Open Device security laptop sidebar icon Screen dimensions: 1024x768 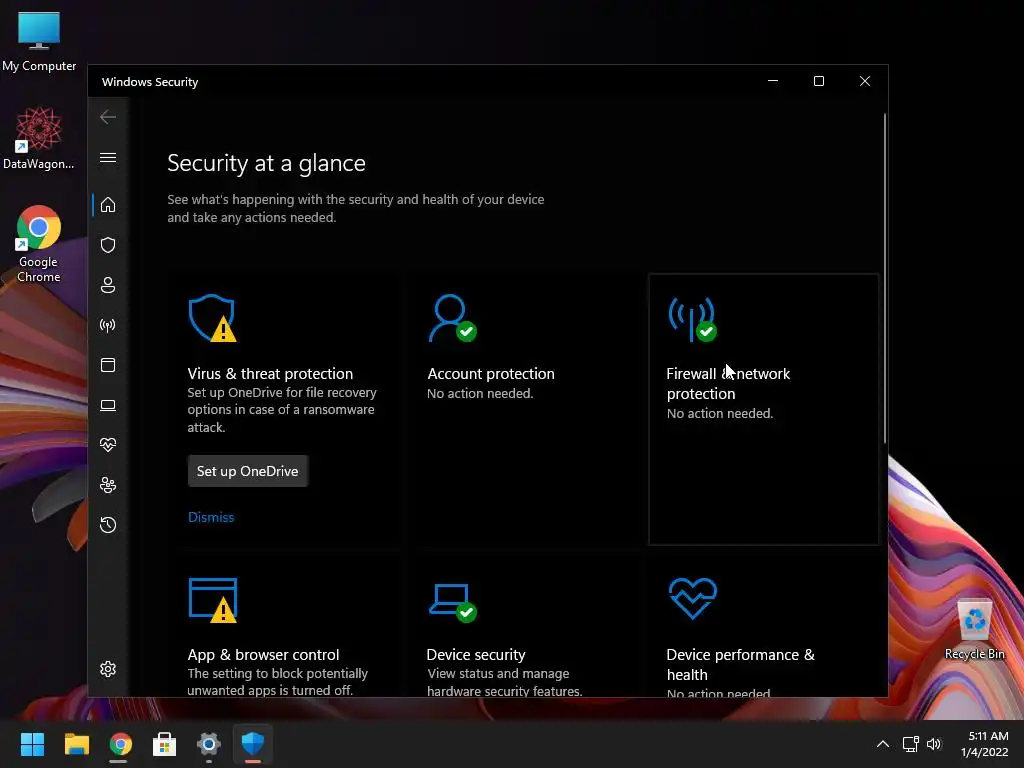pyautogui.click(x=108, y=406)
